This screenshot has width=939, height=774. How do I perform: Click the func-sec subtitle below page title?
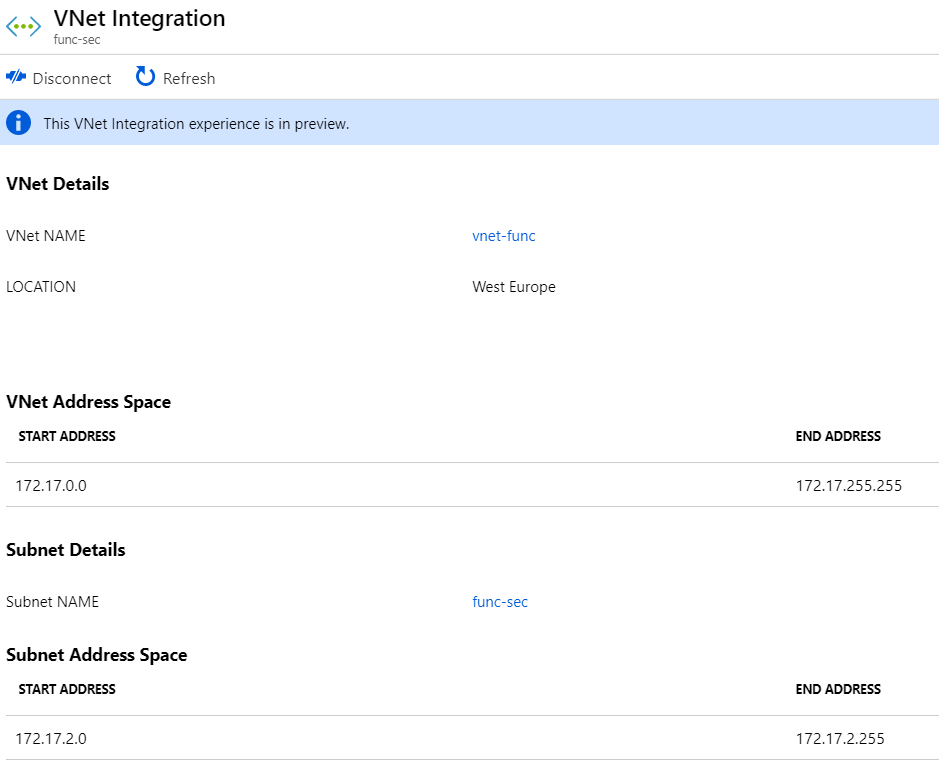[77, 40]
